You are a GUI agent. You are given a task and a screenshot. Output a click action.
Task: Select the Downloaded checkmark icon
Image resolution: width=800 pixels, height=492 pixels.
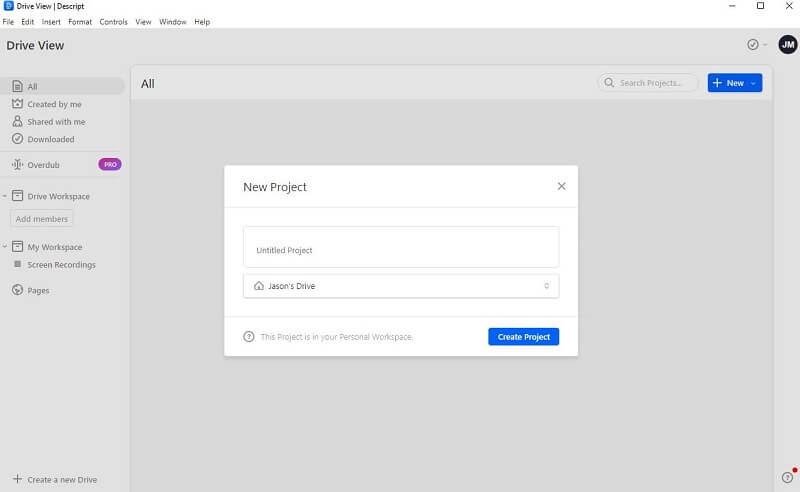17,139
